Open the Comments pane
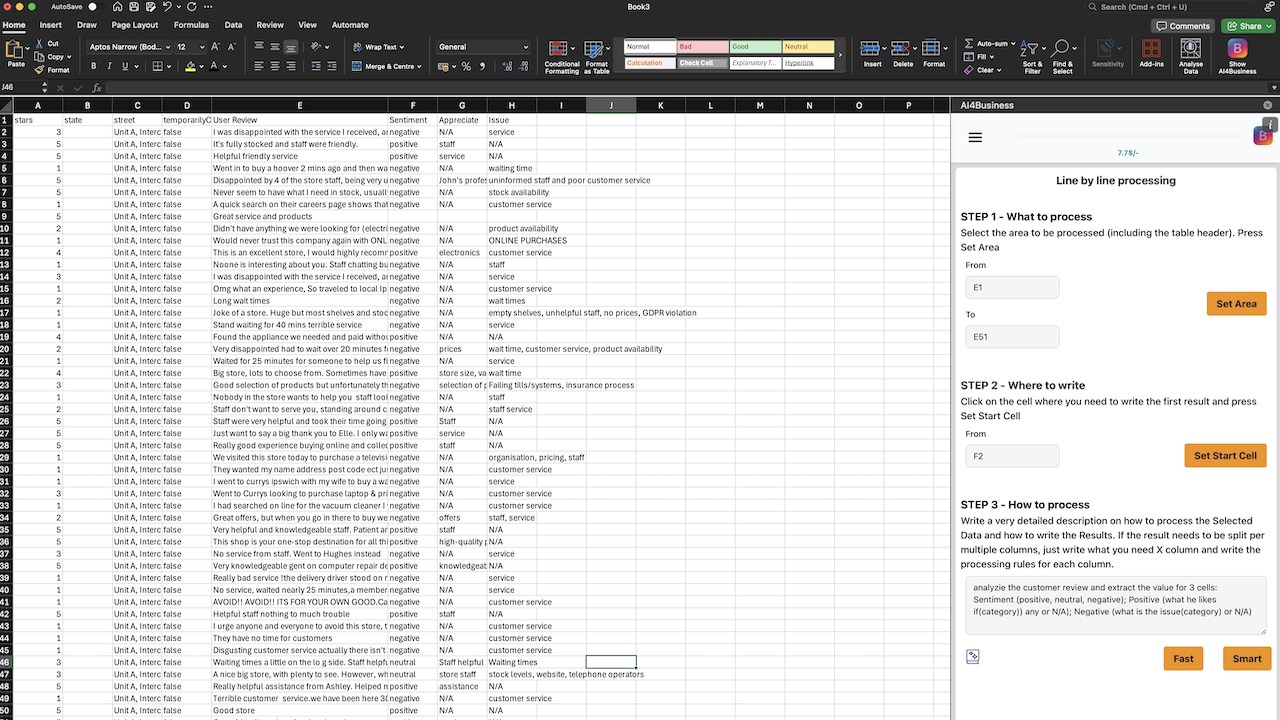The height and width of the screenshot is (720, 1280). click(x=1183, y=26)
